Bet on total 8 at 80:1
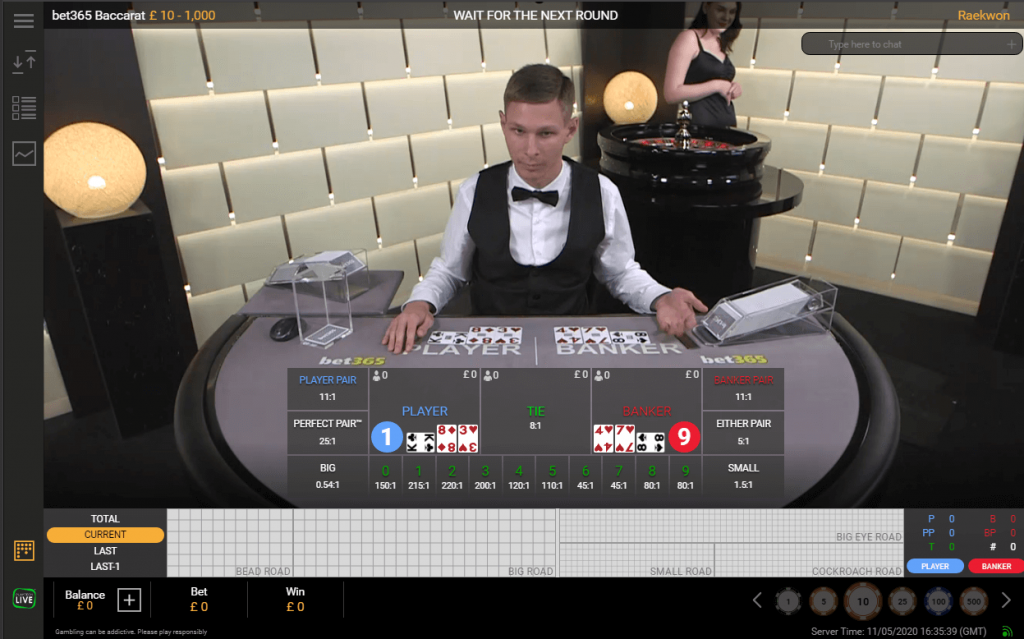This screenshot has width=1024, height=639. 652,477
